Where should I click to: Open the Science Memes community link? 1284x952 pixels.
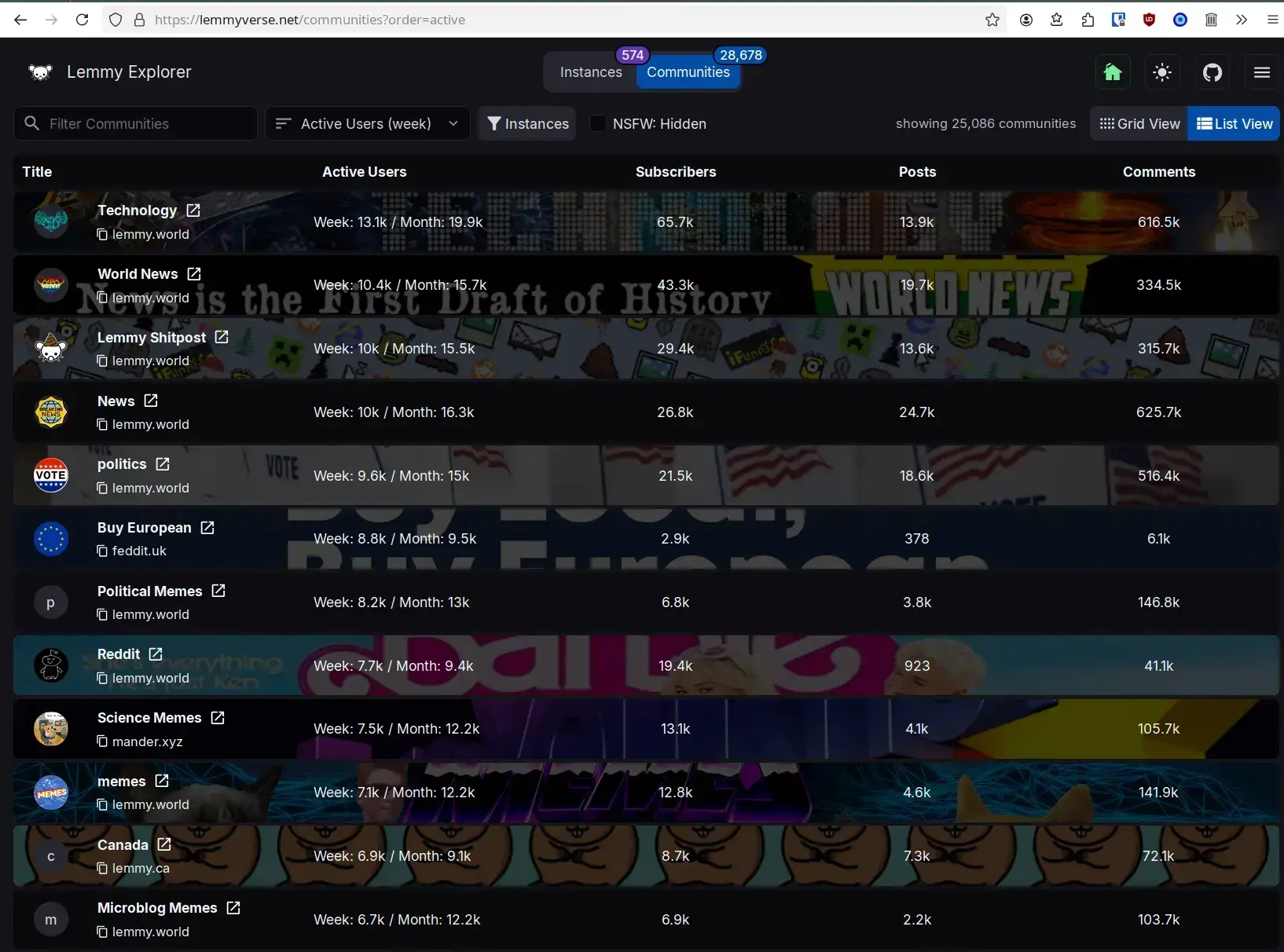pos(149,718)
